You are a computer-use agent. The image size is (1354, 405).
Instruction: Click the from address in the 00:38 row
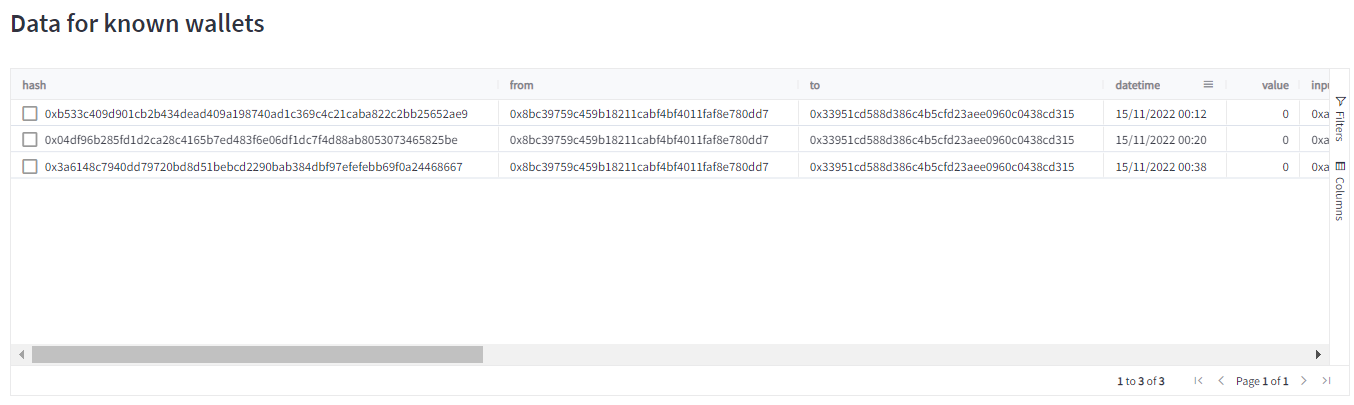coord(639,166)
